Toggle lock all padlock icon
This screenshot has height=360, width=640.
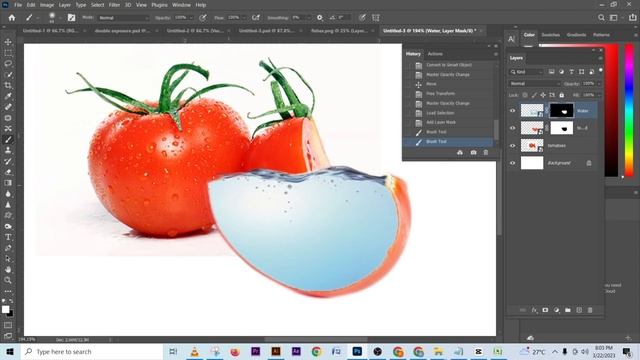562,95
